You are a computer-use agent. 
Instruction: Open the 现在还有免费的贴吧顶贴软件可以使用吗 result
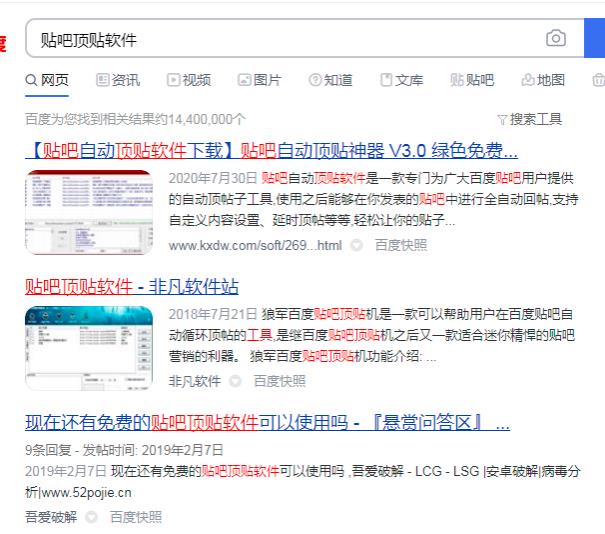tap(267, 423)
